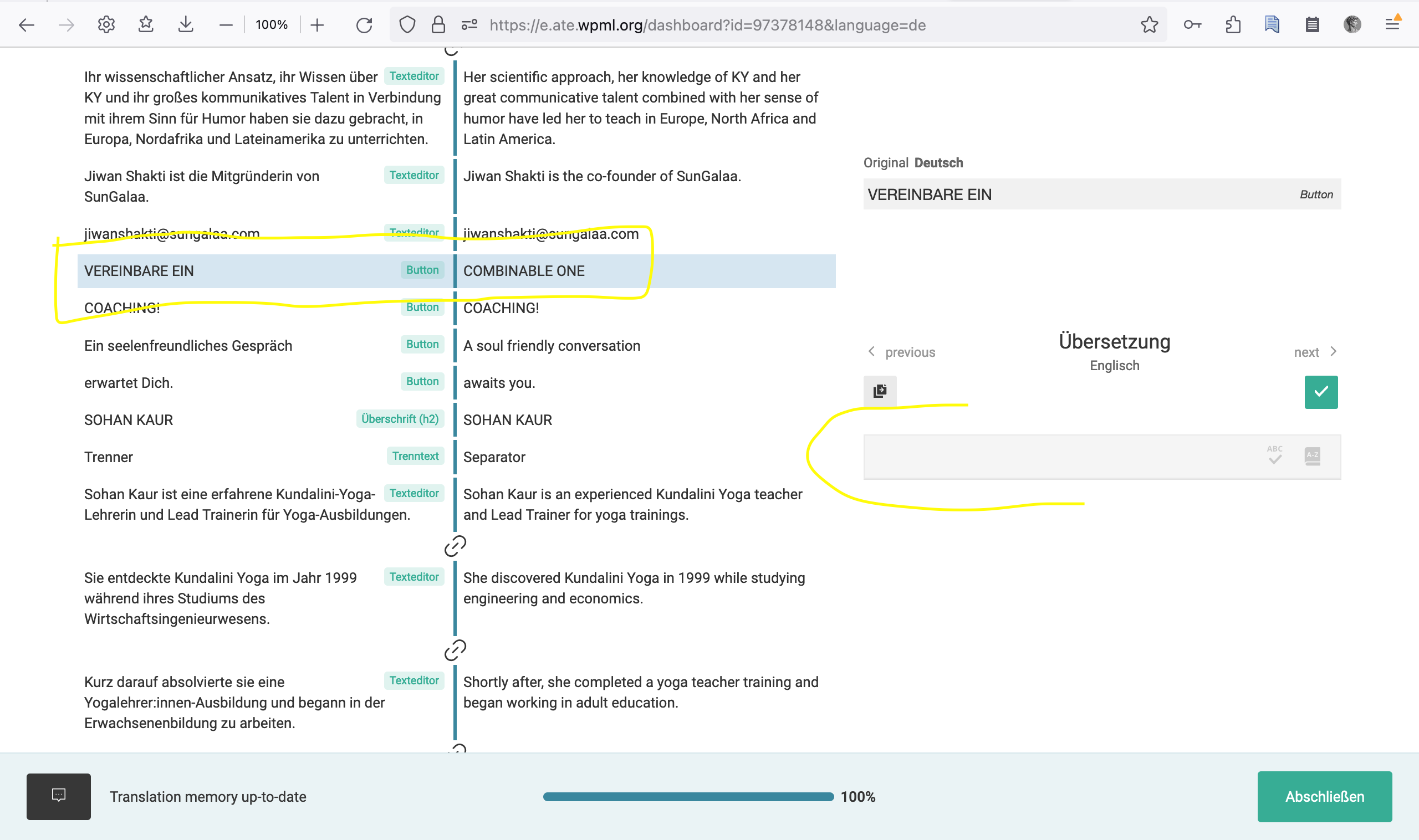Bookmark page using the star icon
This screenshot has width=1419, height=840.
pyautogui.click(x=1149, y=25)
